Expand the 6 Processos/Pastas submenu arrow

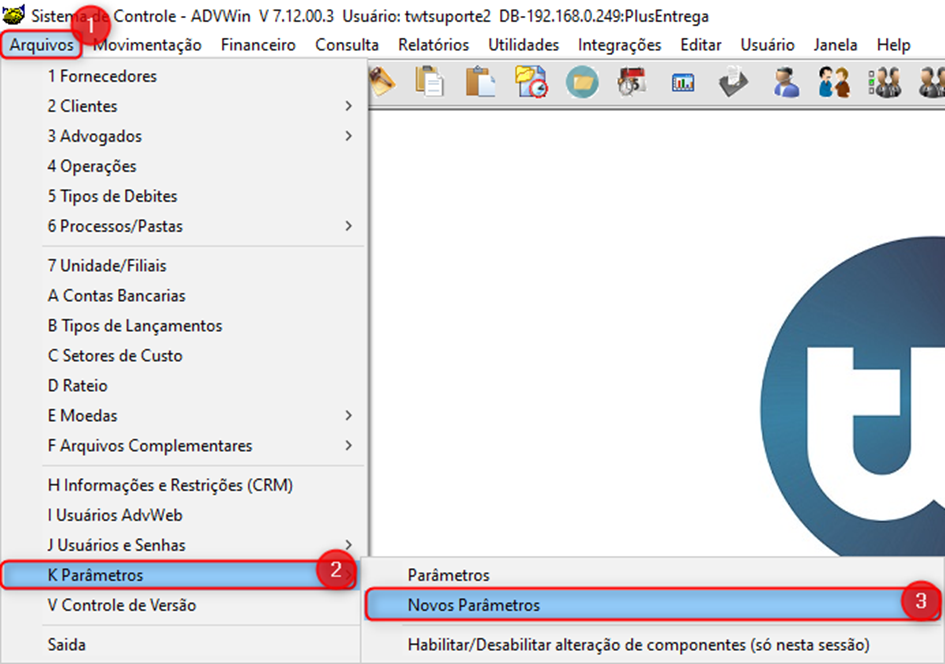tap(348, 226)
